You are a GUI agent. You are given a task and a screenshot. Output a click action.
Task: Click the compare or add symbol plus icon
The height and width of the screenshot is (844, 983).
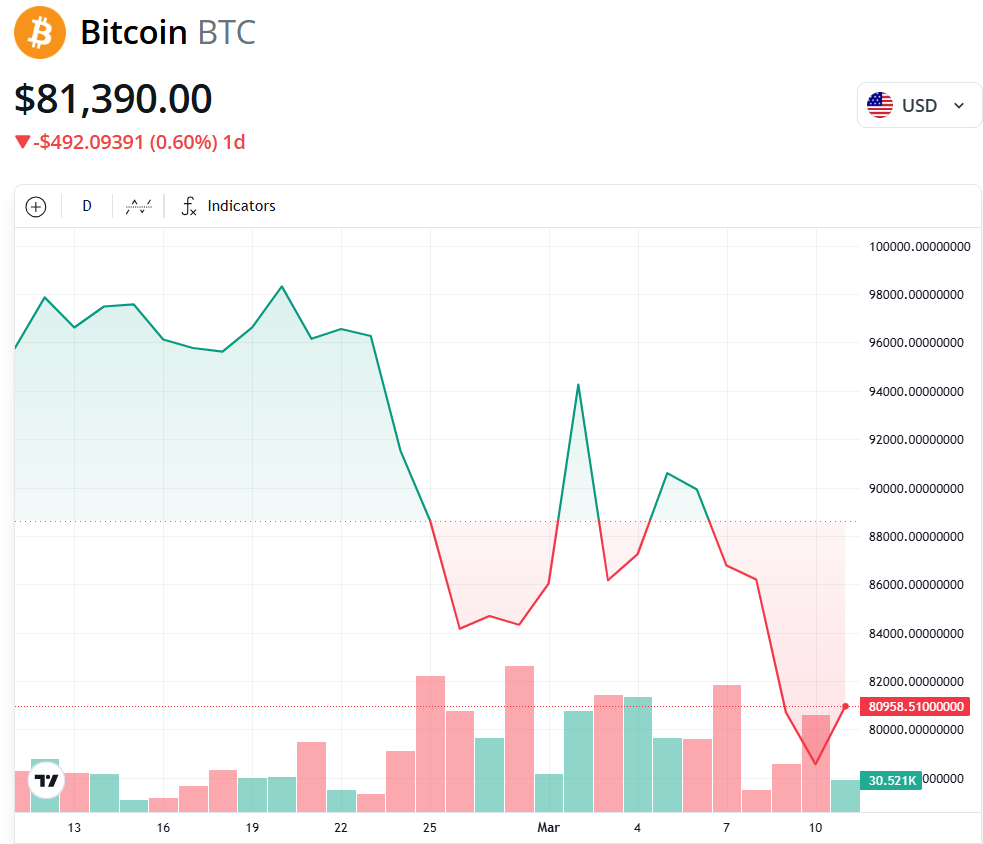coord(36,207)
